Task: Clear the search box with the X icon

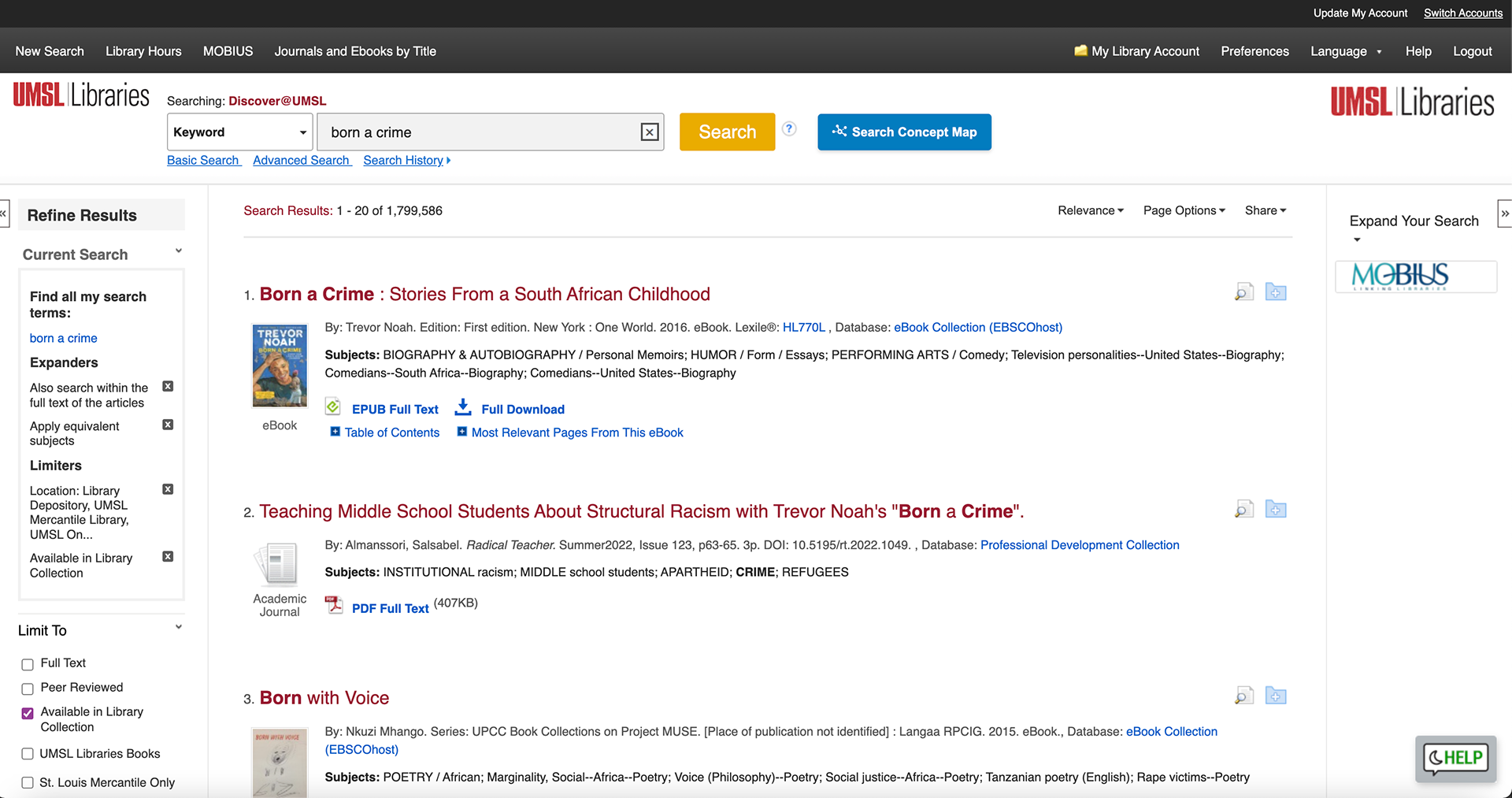Action: [650, 132]
